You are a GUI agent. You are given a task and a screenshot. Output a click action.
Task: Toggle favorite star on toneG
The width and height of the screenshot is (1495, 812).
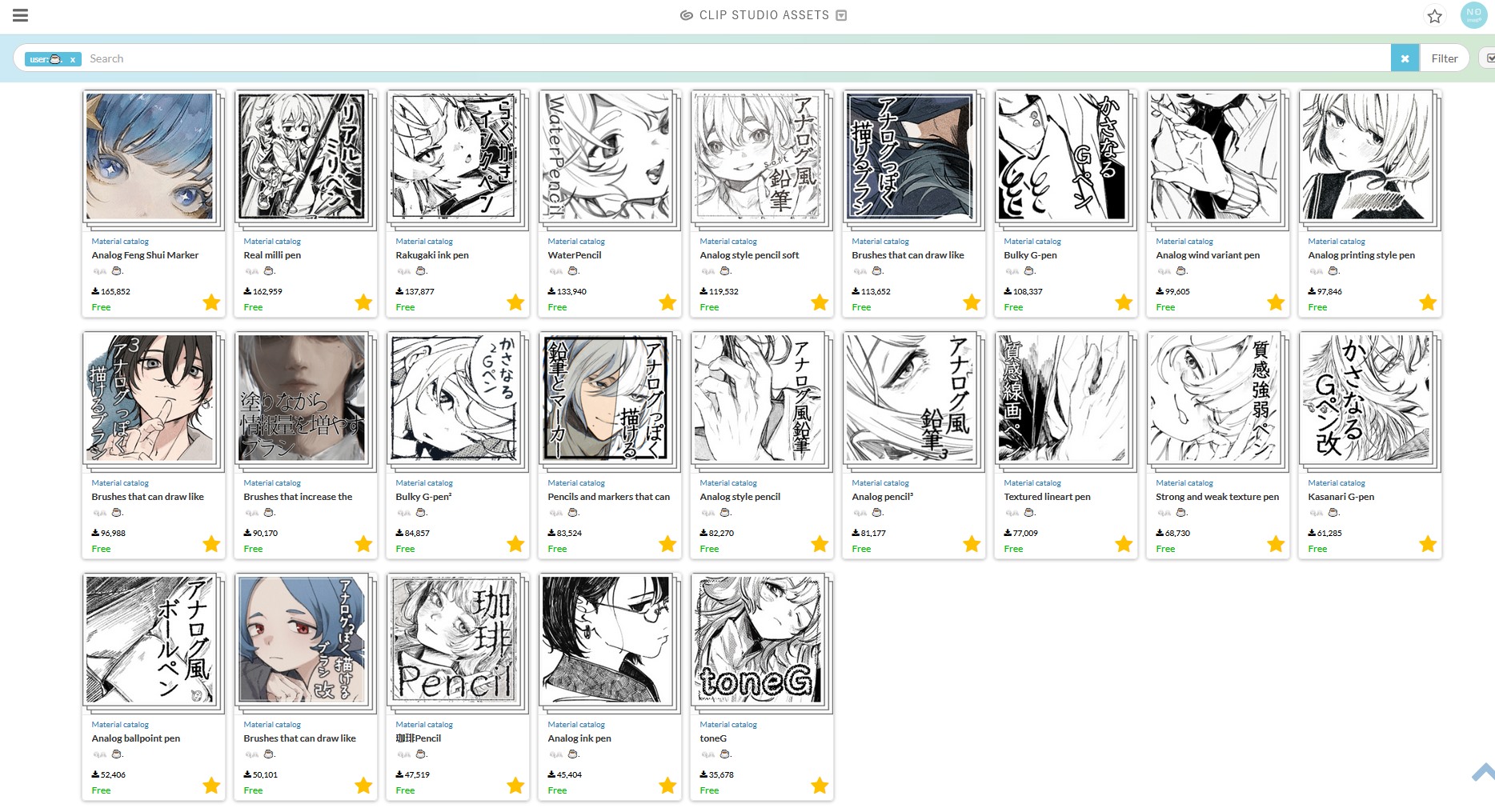click(820, 786)
